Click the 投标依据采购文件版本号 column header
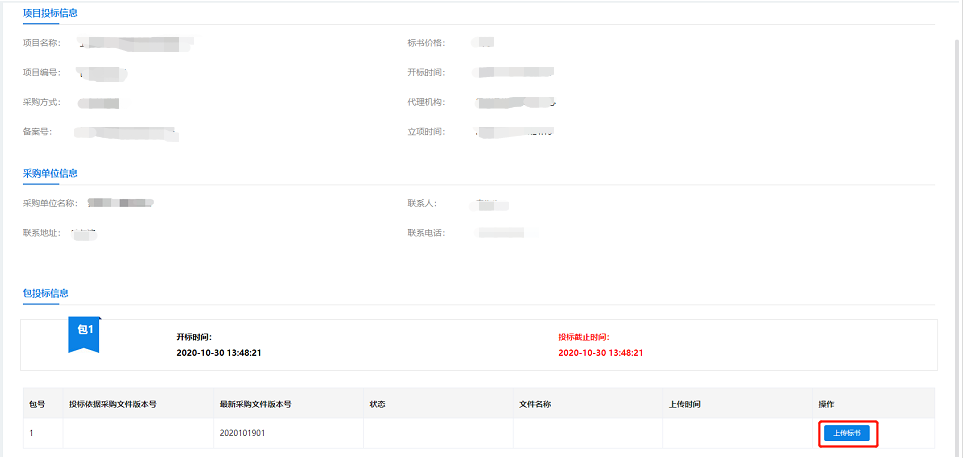963x458 pixels. coord(112,404)
